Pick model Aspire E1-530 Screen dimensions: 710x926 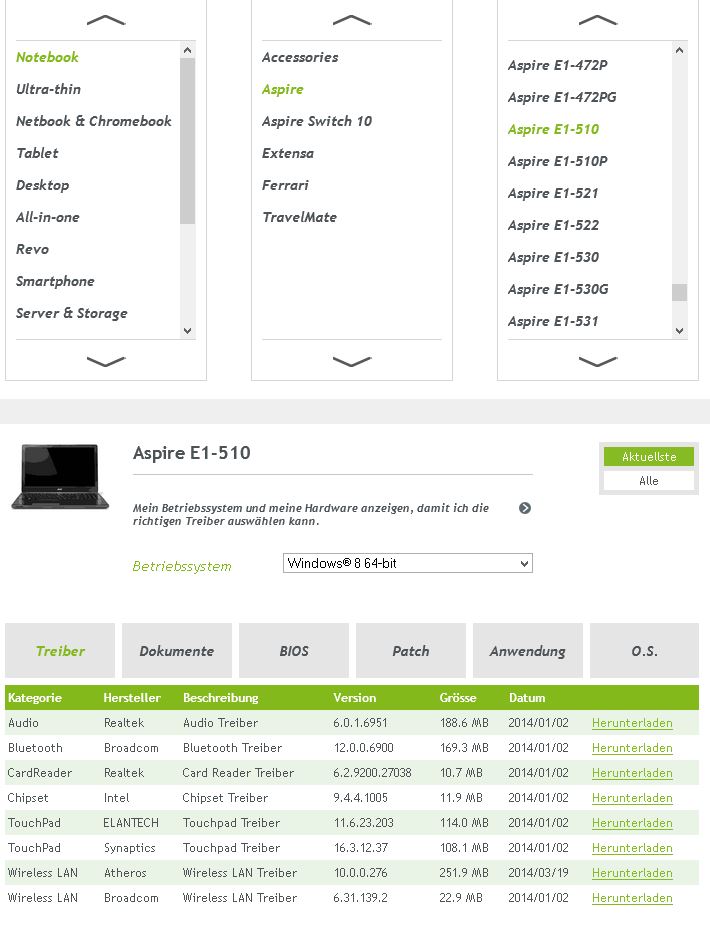(553, 257)
